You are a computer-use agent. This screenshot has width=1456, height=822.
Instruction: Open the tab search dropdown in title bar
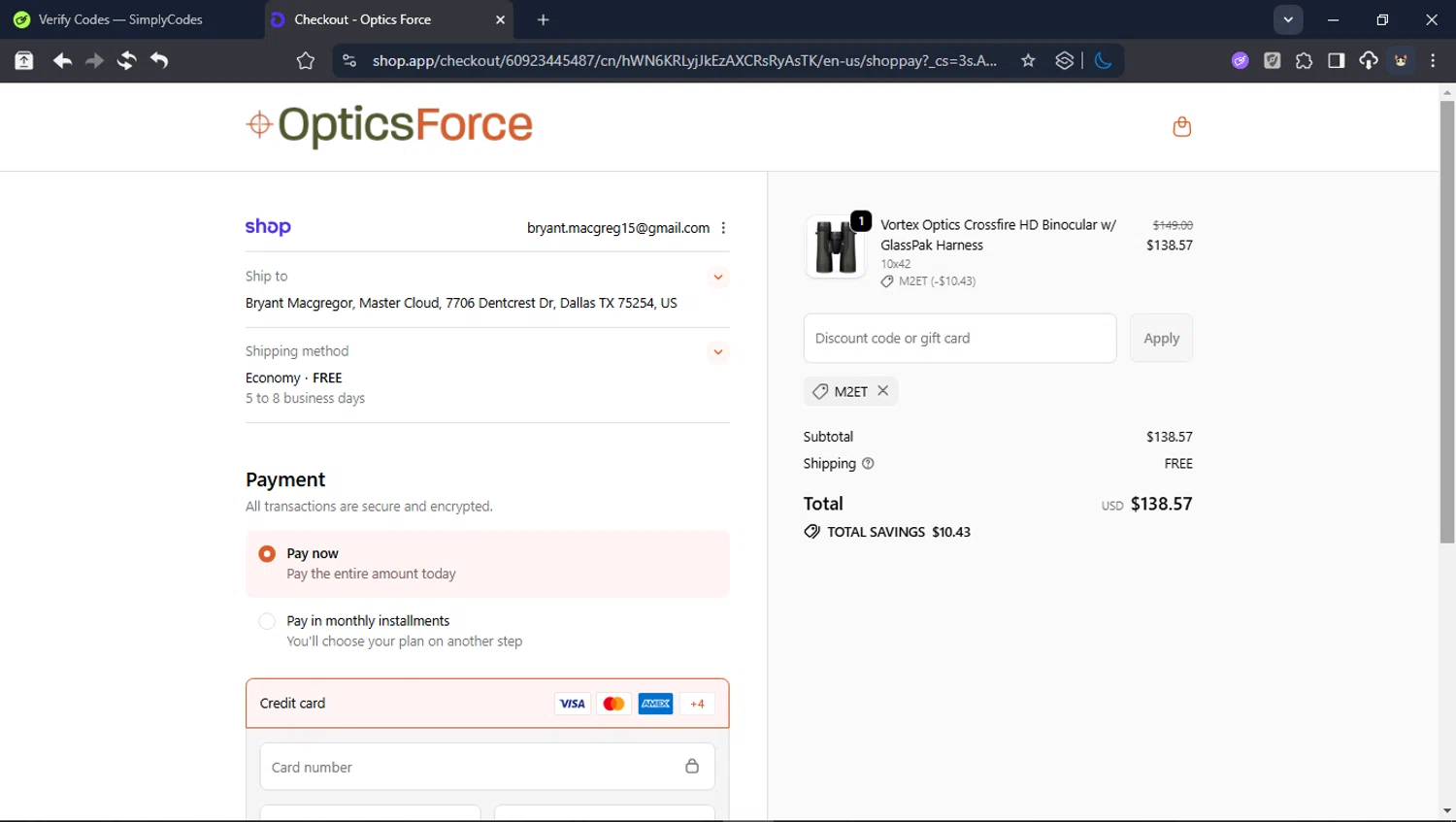click(x=1288, y=19)
